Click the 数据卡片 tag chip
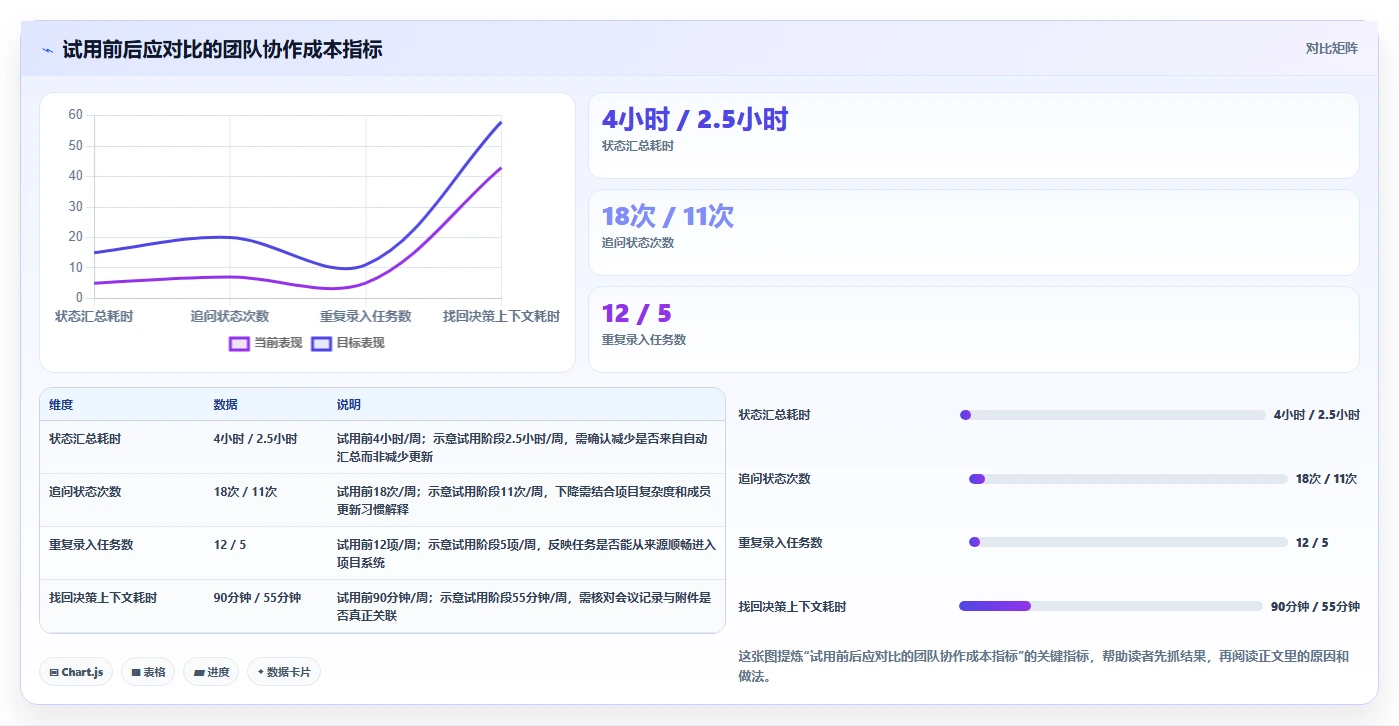 [x=284, y=672]
